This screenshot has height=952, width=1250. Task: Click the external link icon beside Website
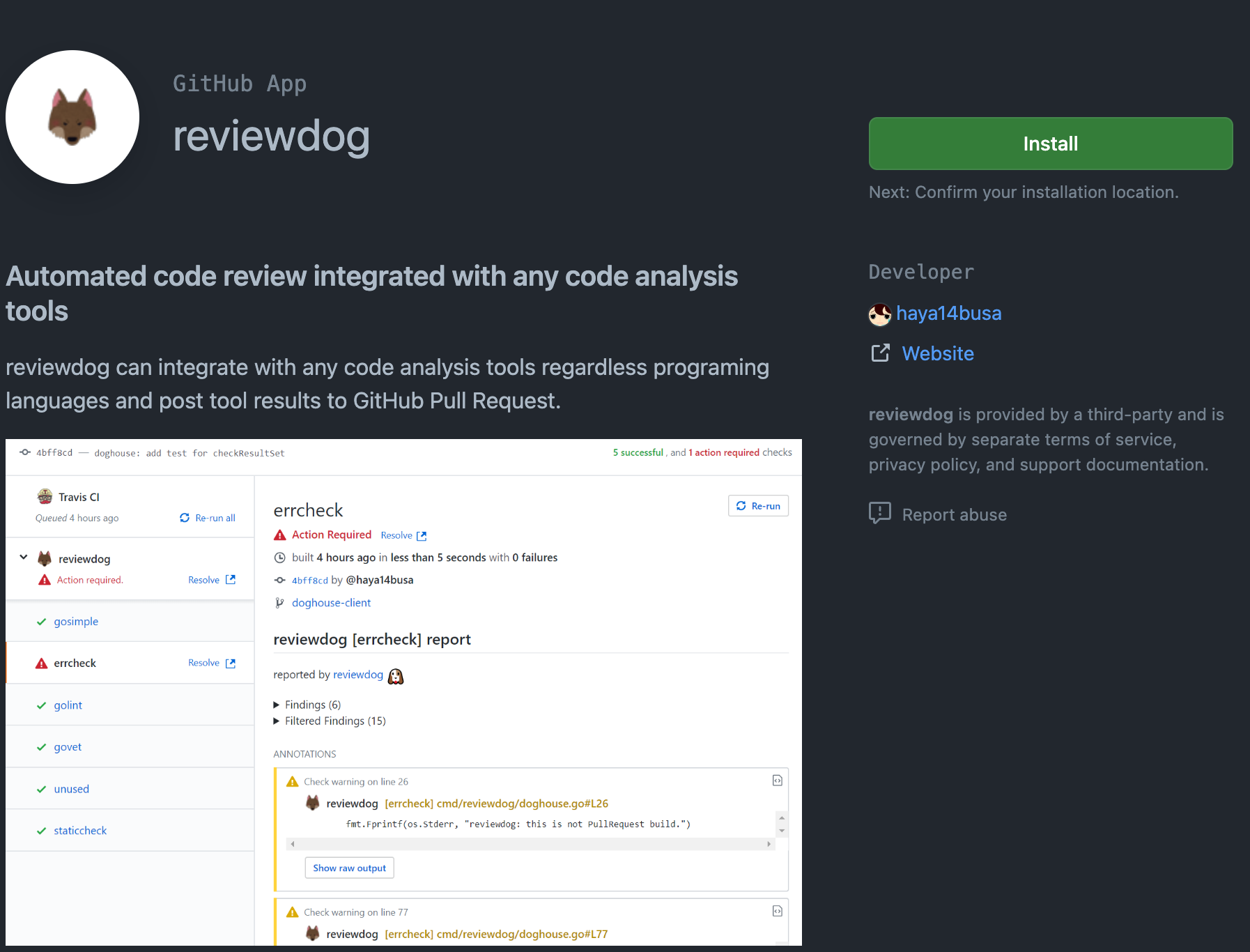coord(880,353)
